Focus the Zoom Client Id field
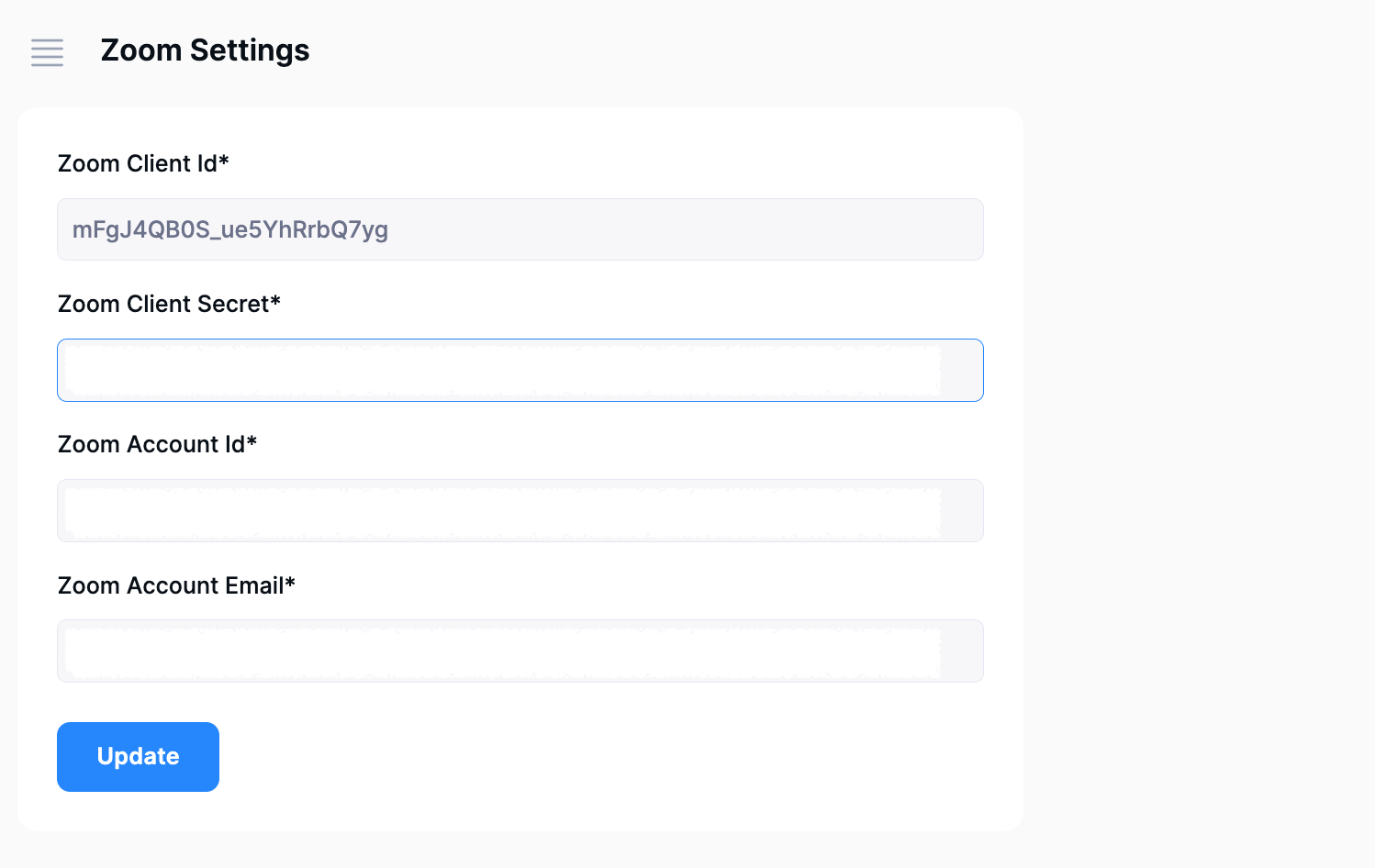Image resolution: width=1375 pixels, height=868 pixels. (x=520, y=229)
